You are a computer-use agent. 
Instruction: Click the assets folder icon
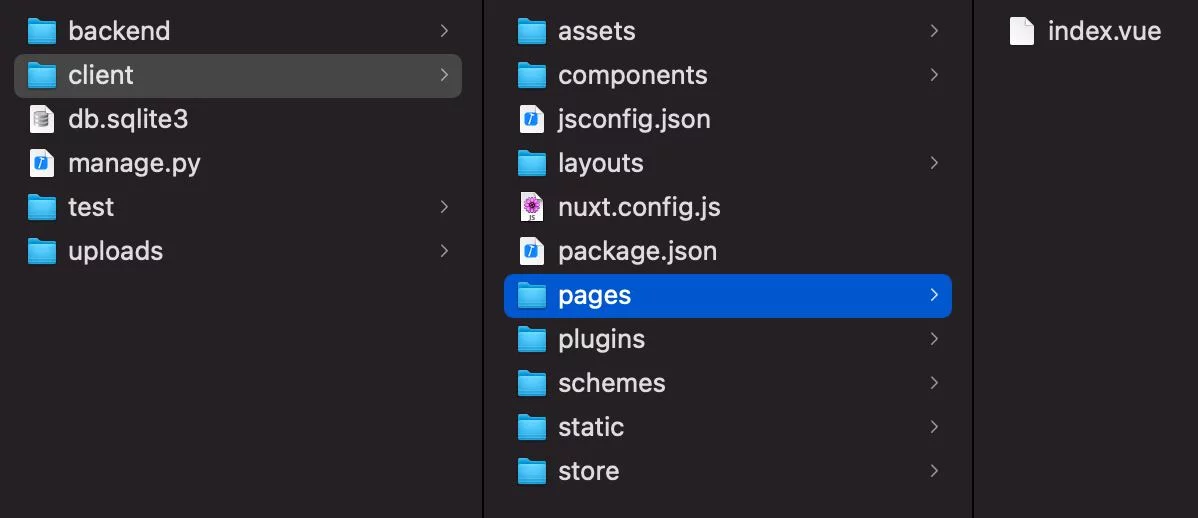[x=532, y=31]
